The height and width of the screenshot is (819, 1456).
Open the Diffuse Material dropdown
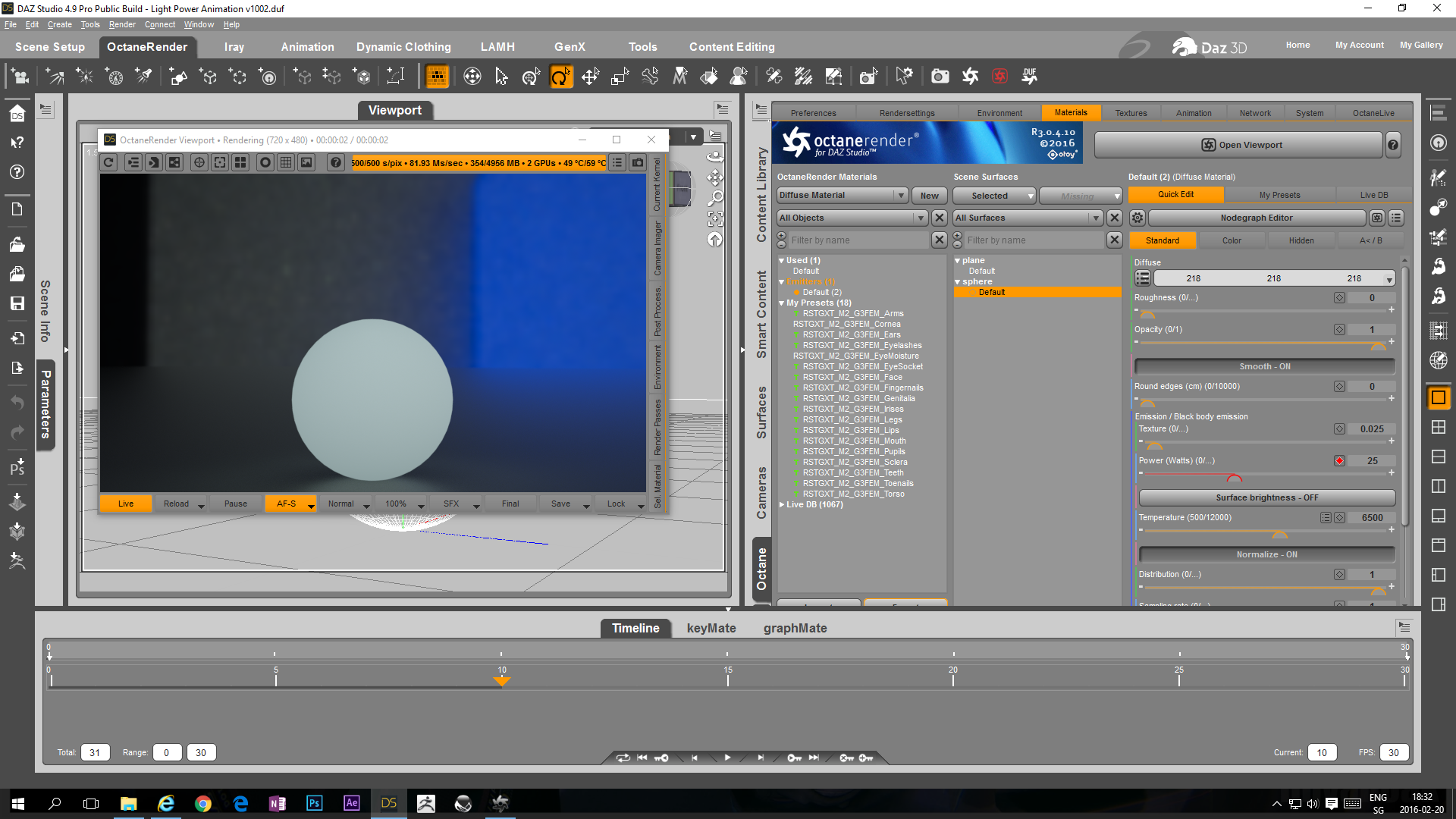(842, 195)
